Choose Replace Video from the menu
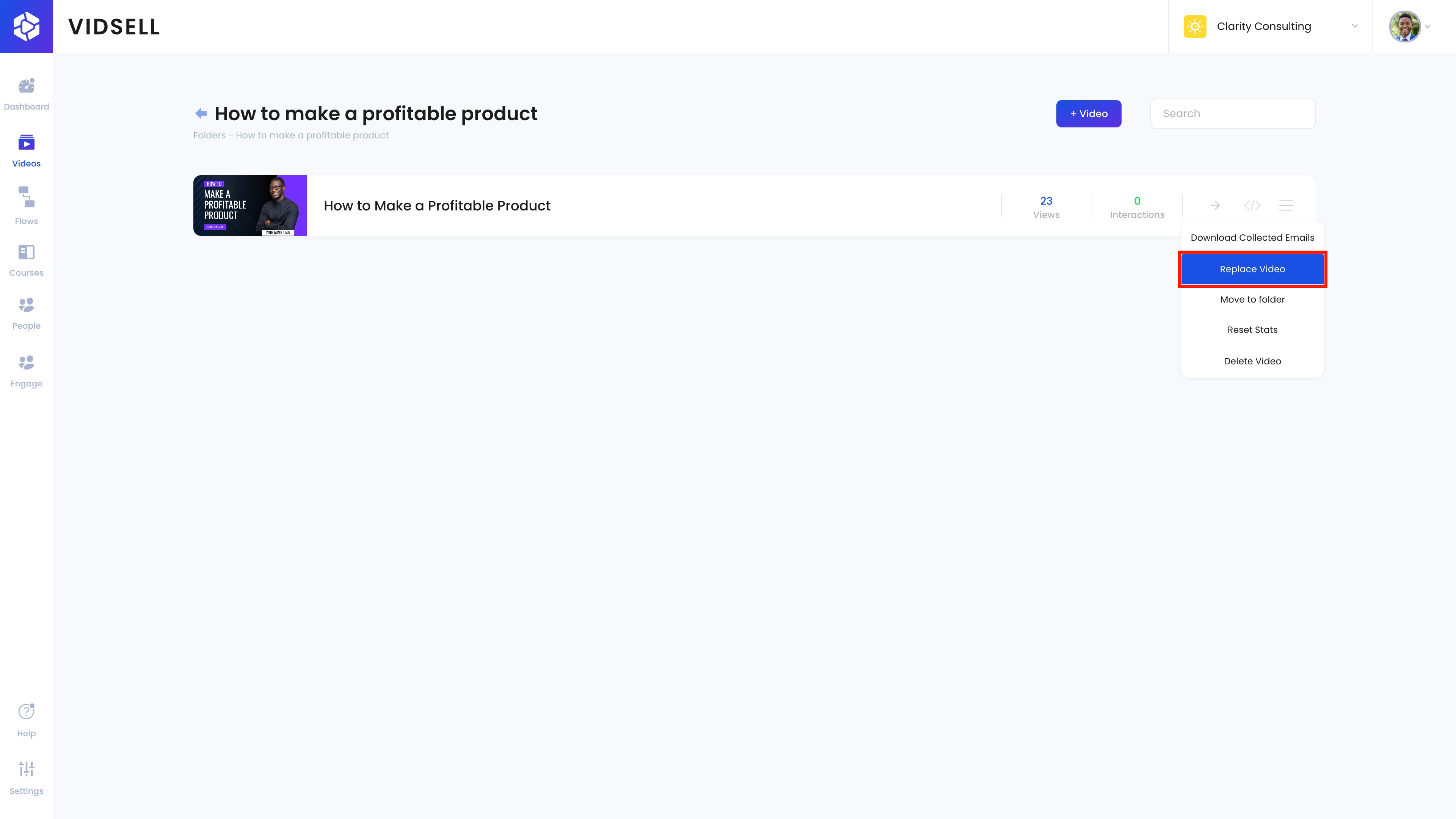Viewport: 1456px width, 819px height. point(1252,269)
